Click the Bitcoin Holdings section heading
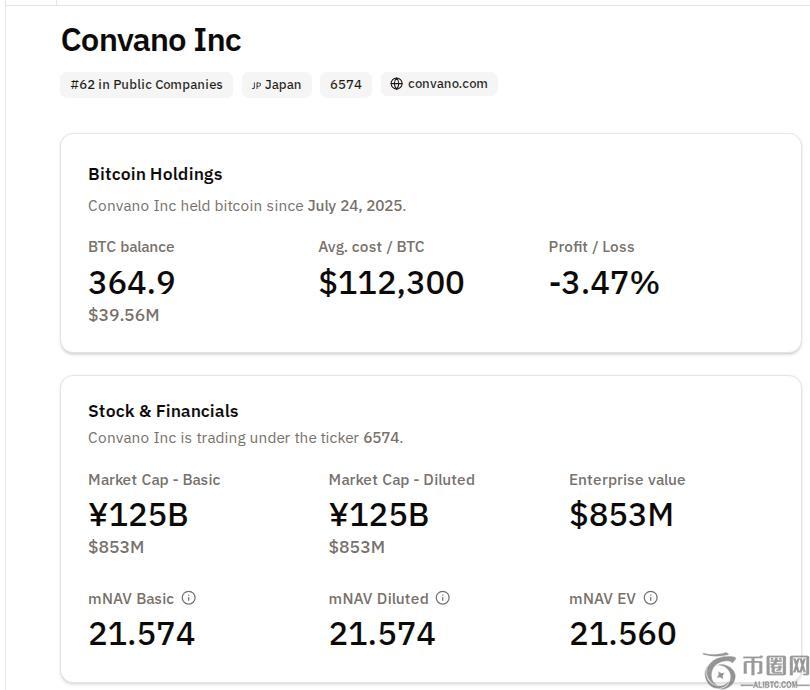810x690 pixels. tap(155, 174)
